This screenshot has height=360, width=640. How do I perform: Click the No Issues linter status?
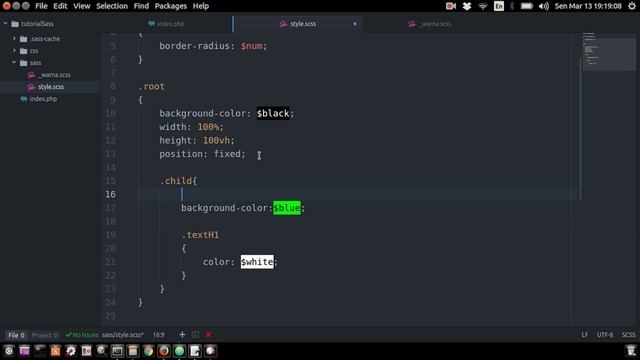pos(82,335)
